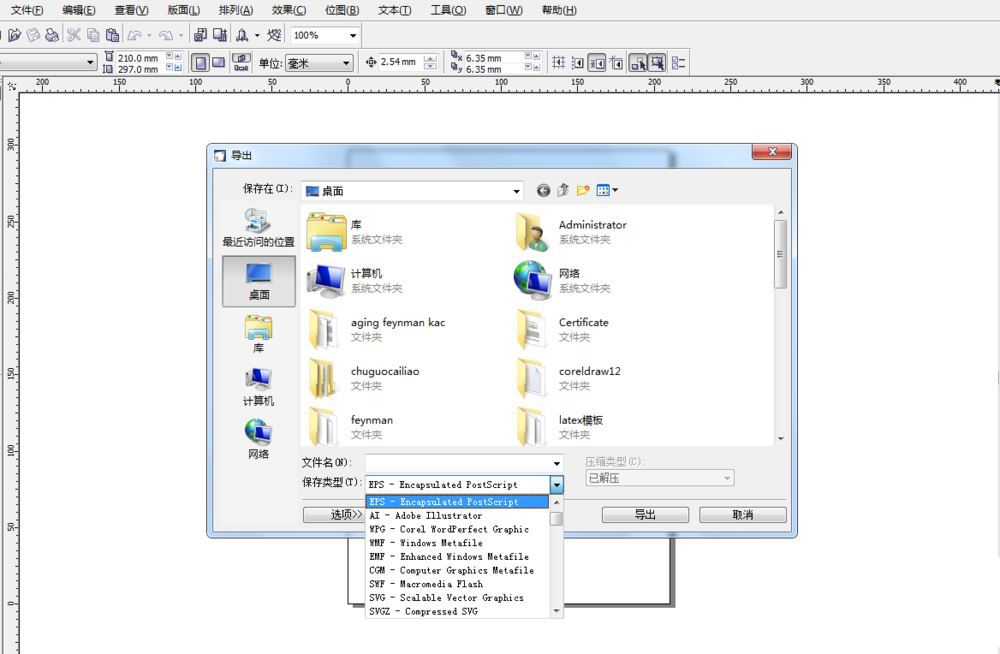Expand the zoom level 100% dropdown
This screenshot has height=654, width=1000.
point(352,35)
